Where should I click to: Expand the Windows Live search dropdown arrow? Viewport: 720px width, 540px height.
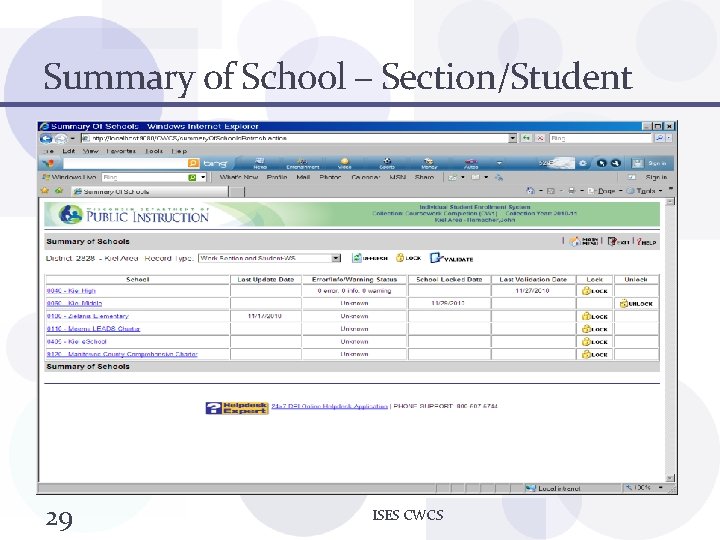[x=203, y=177]
